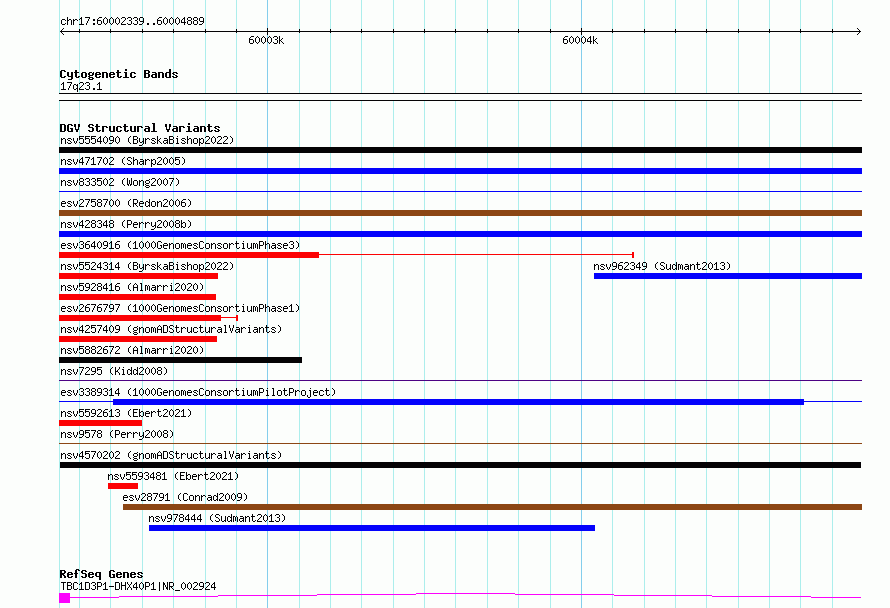Screen dimensions: 890x608
Task: Click the black nsv4570202 variant bar
Action: (460, 465)
